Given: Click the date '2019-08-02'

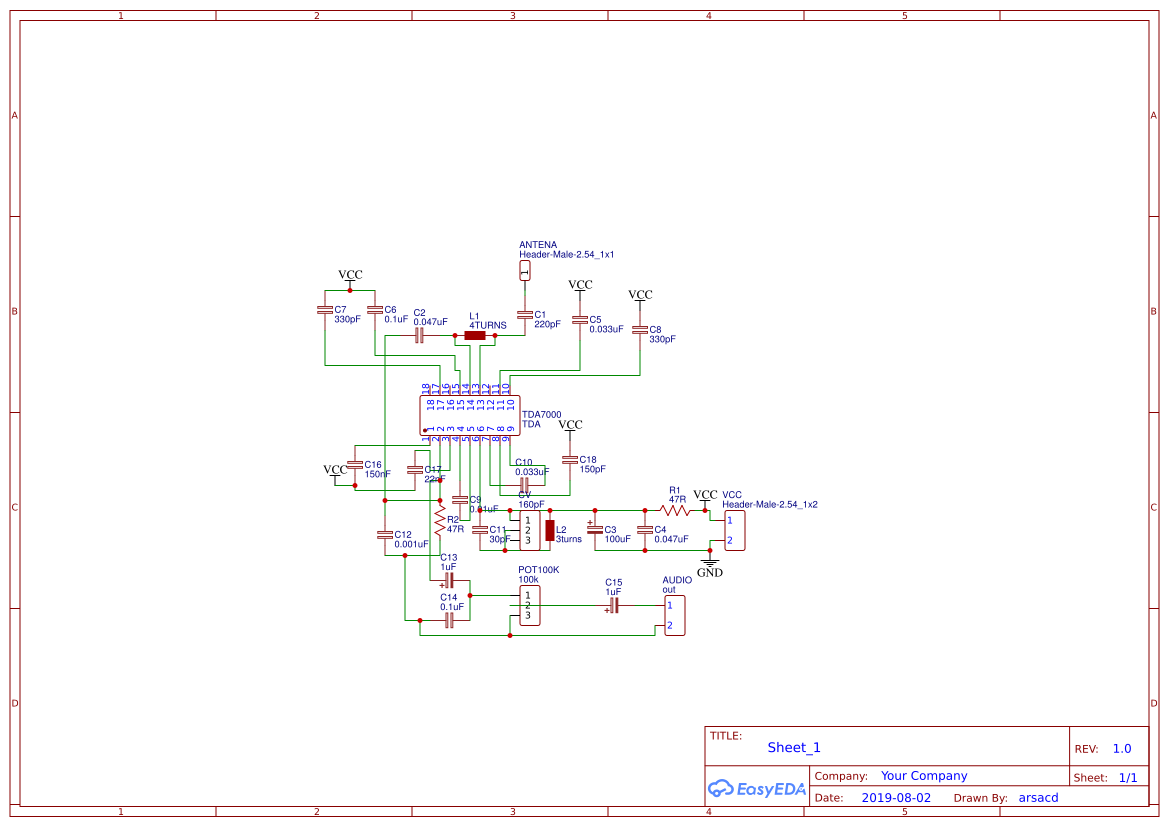Looking at the screenshot, I should click(x=896, y=798).
